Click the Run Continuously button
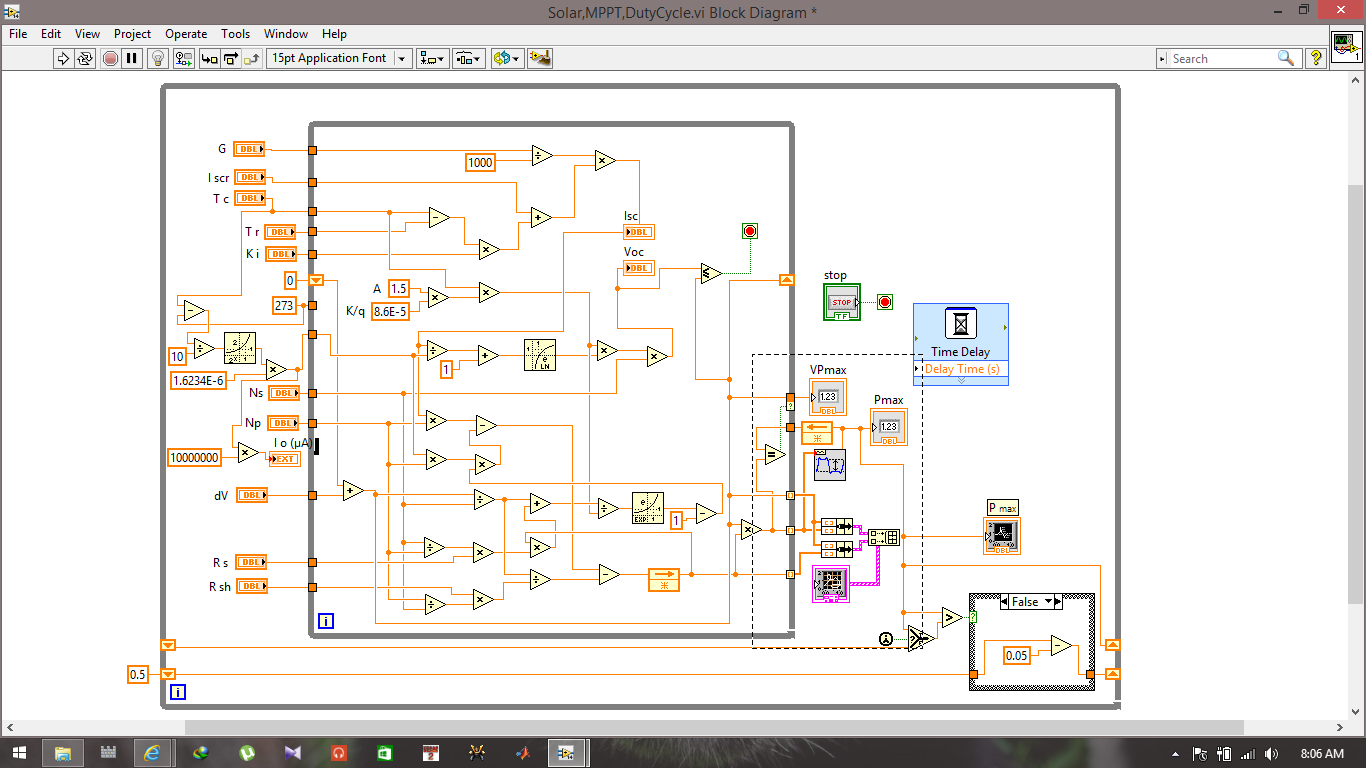Screen dimensions: 1366x768 pyautogui.click(x=85, y=58)
